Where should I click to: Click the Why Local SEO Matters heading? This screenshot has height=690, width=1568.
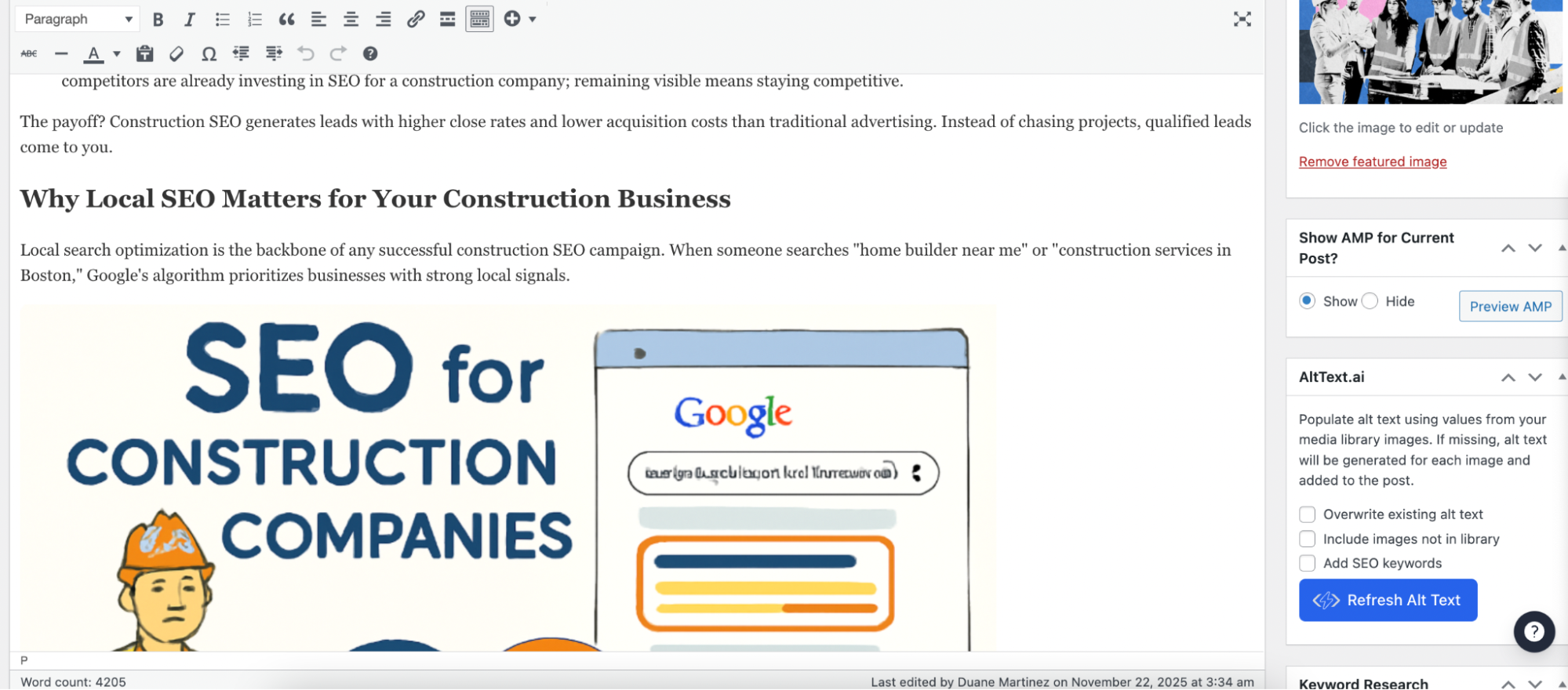(x=375, y=198)
